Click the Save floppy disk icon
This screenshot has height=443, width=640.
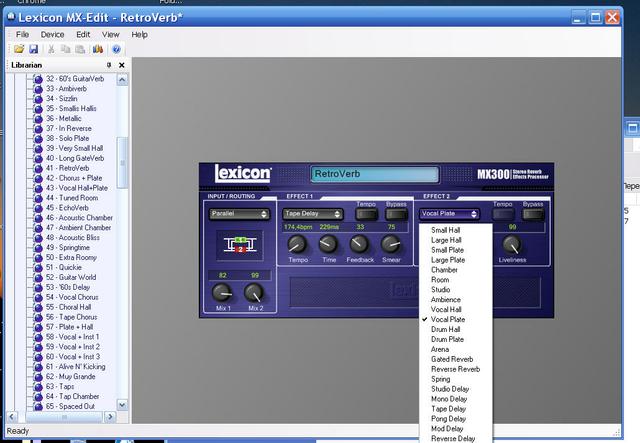click(x=32, y=49)
